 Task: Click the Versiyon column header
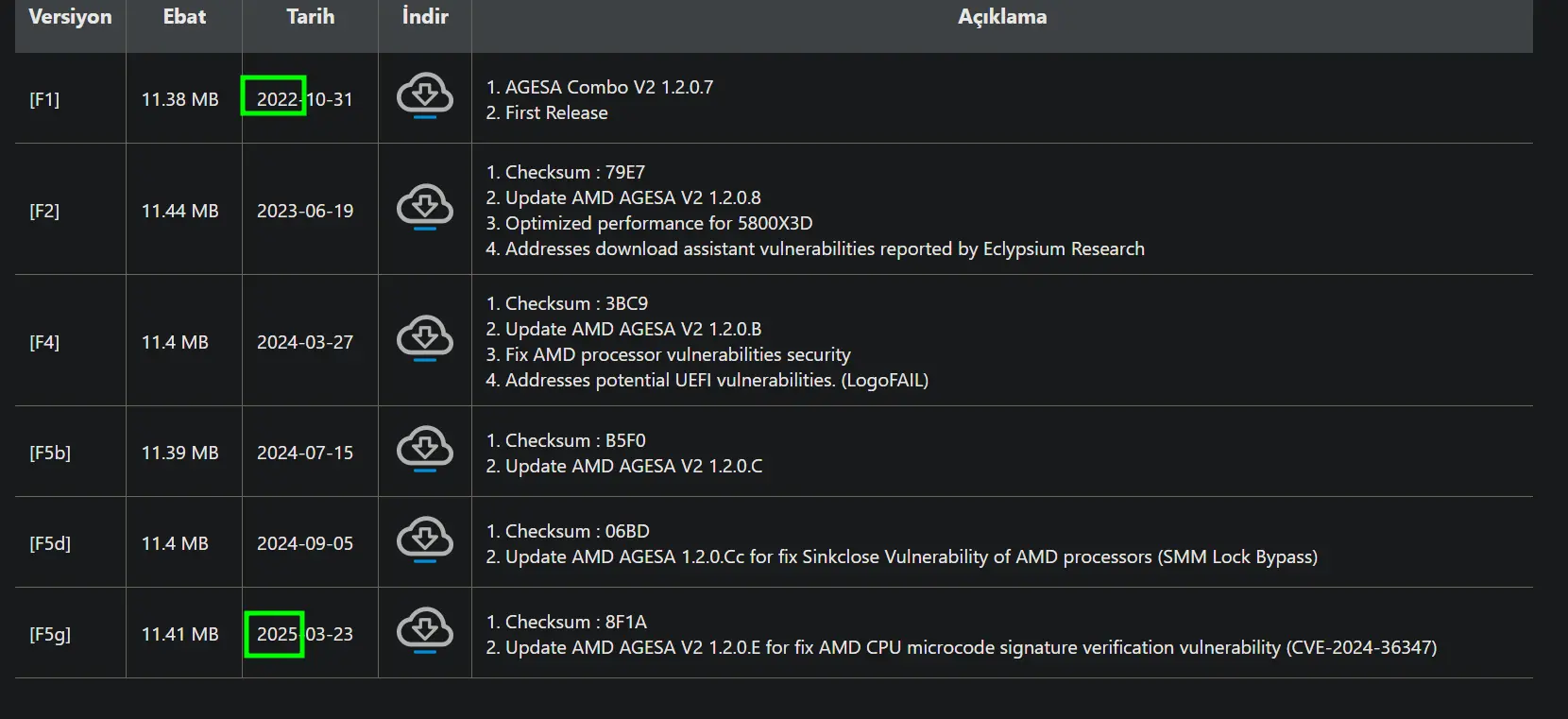[70, 17]
